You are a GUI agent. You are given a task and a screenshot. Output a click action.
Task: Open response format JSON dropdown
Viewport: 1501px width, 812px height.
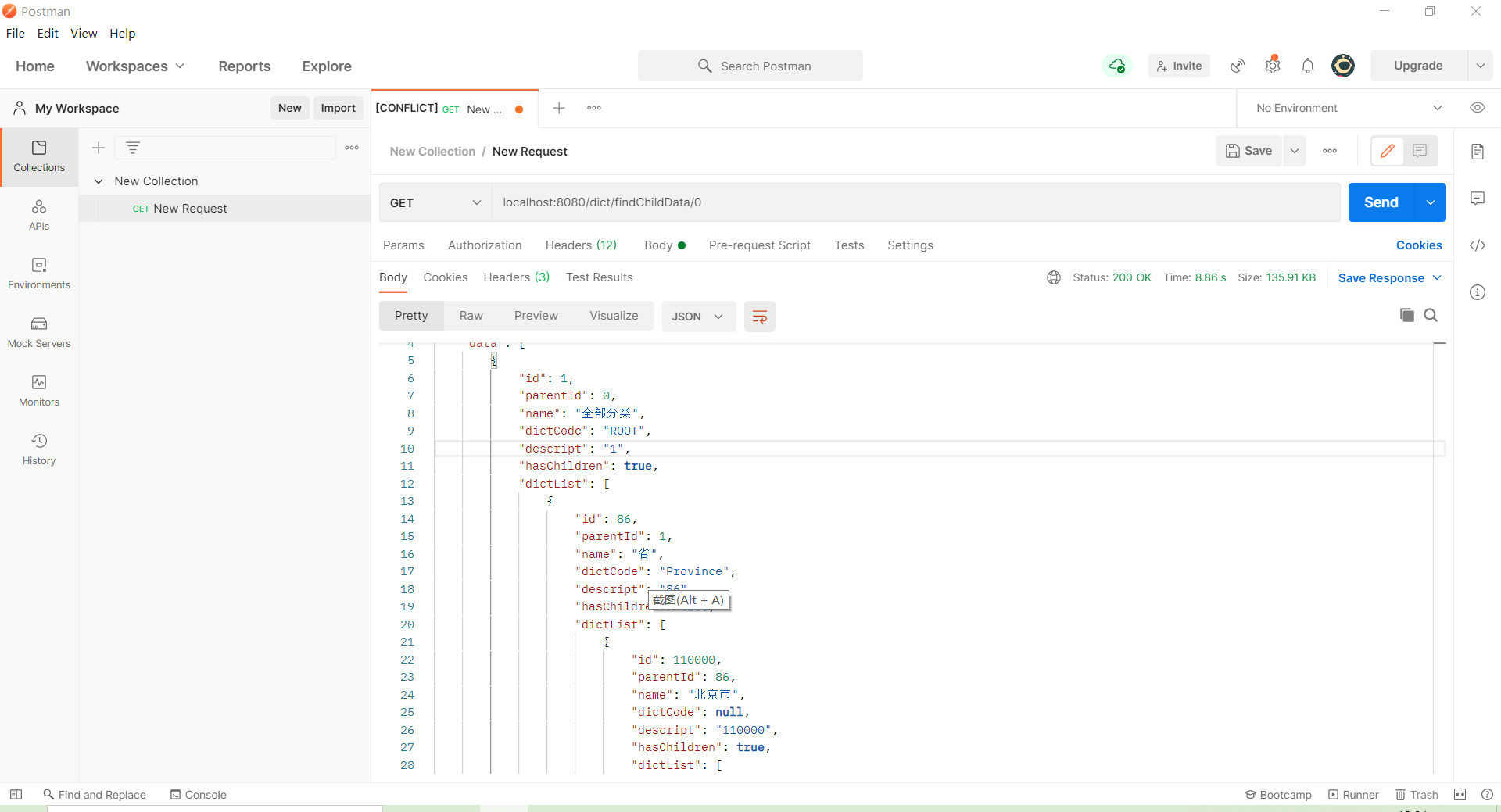[x=698, y=317]
